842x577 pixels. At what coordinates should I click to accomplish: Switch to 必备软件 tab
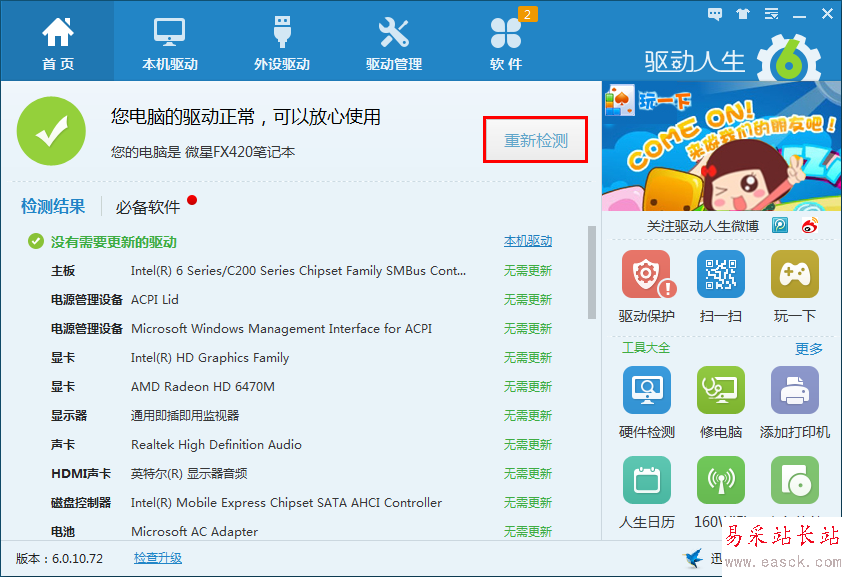click(148, 207)
